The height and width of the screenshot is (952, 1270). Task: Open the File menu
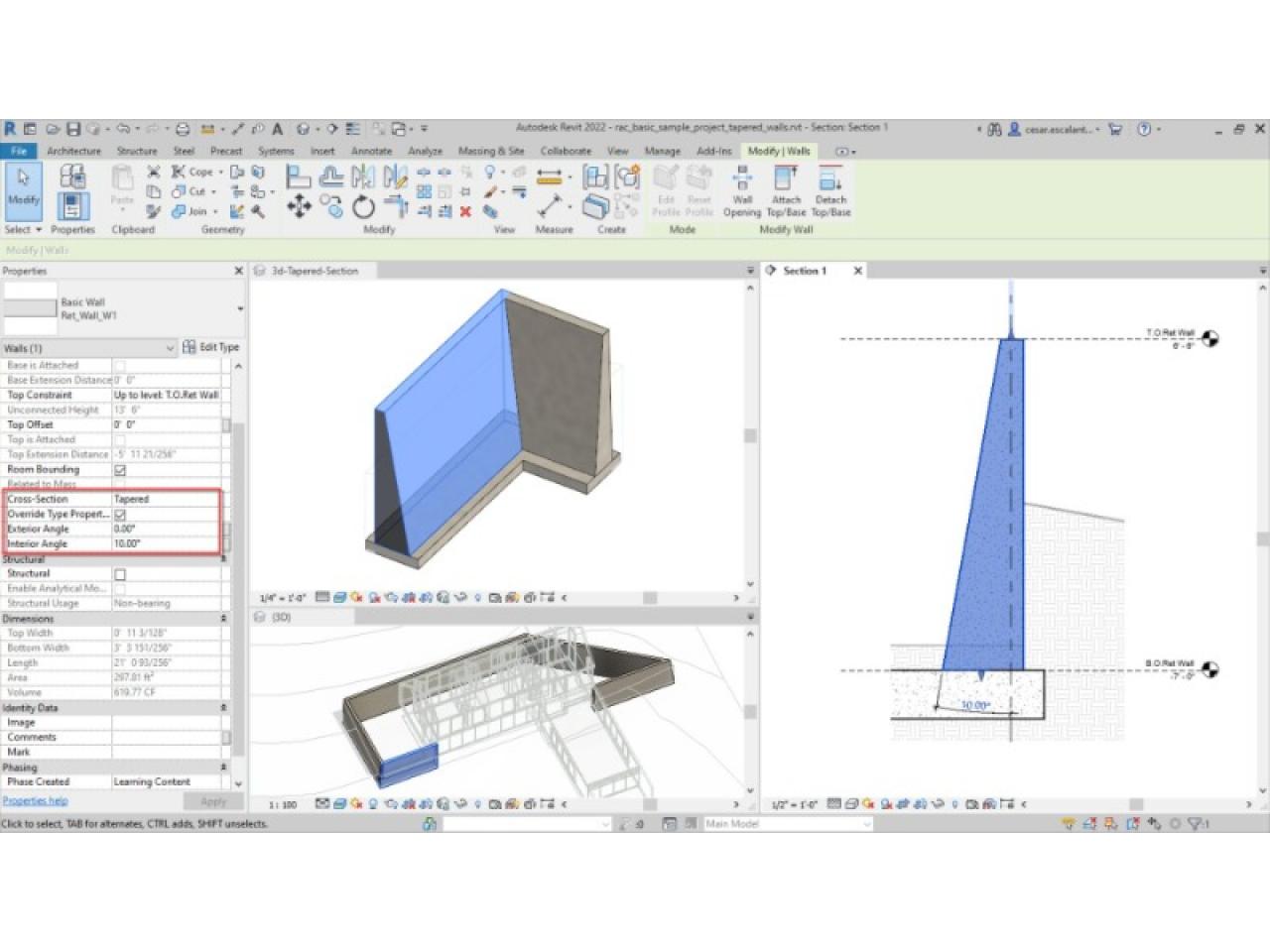(x=18, y=151)
